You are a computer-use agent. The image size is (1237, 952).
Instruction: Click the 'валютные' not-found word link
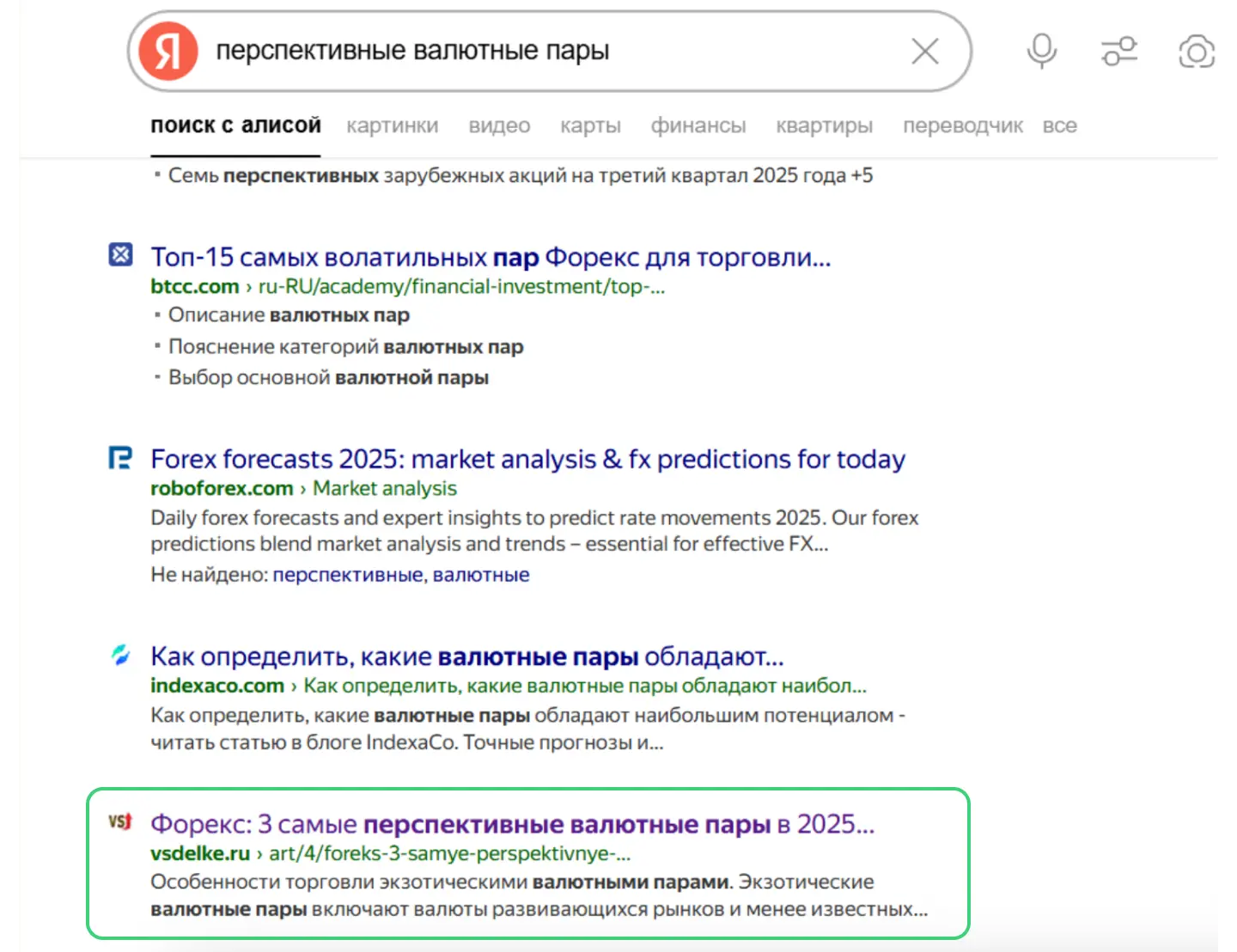click(481, 575)
